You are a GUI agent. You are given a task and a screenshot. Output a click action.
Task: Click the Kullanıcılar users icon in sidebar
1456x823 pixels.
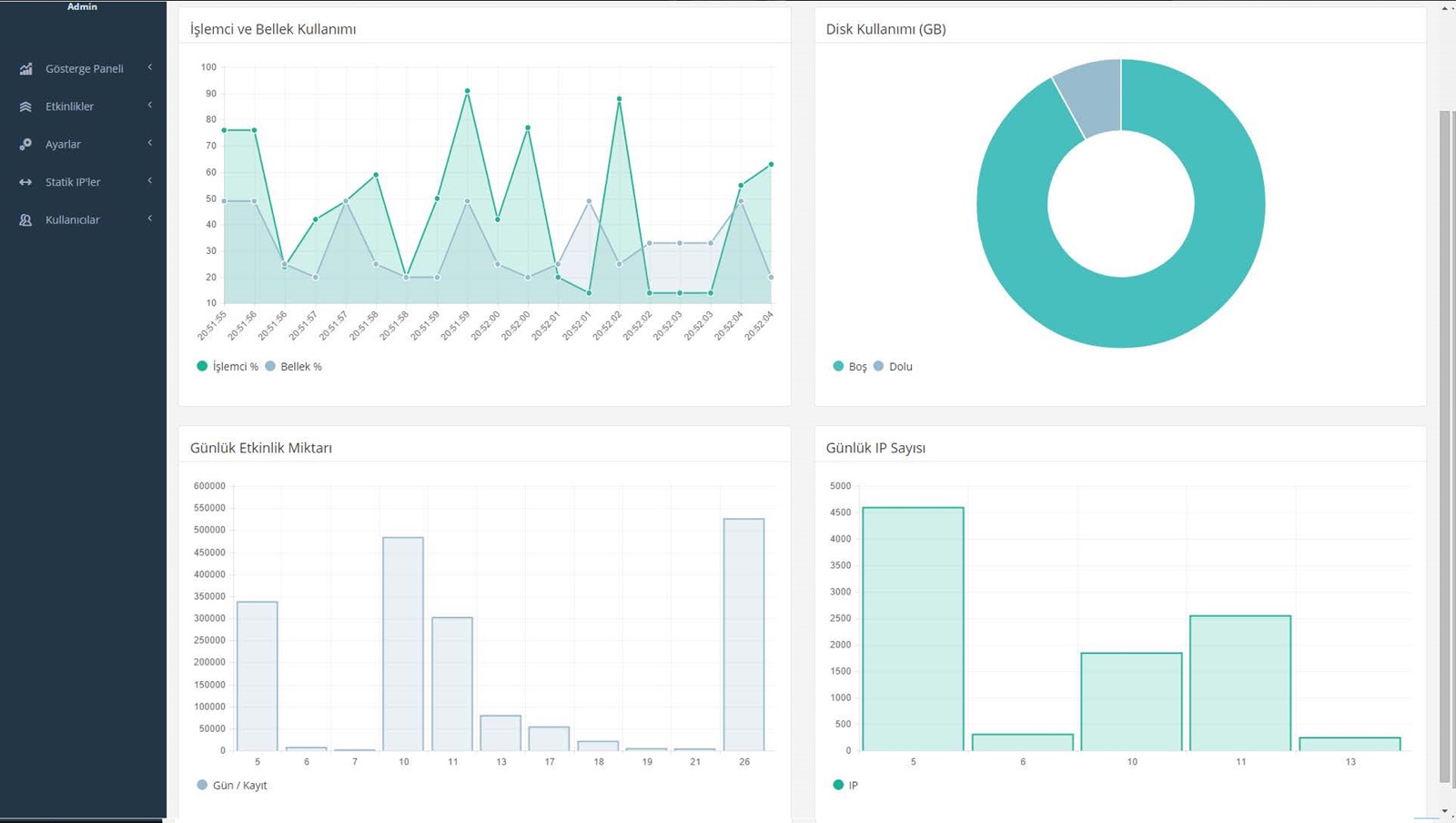click(25, 220)
